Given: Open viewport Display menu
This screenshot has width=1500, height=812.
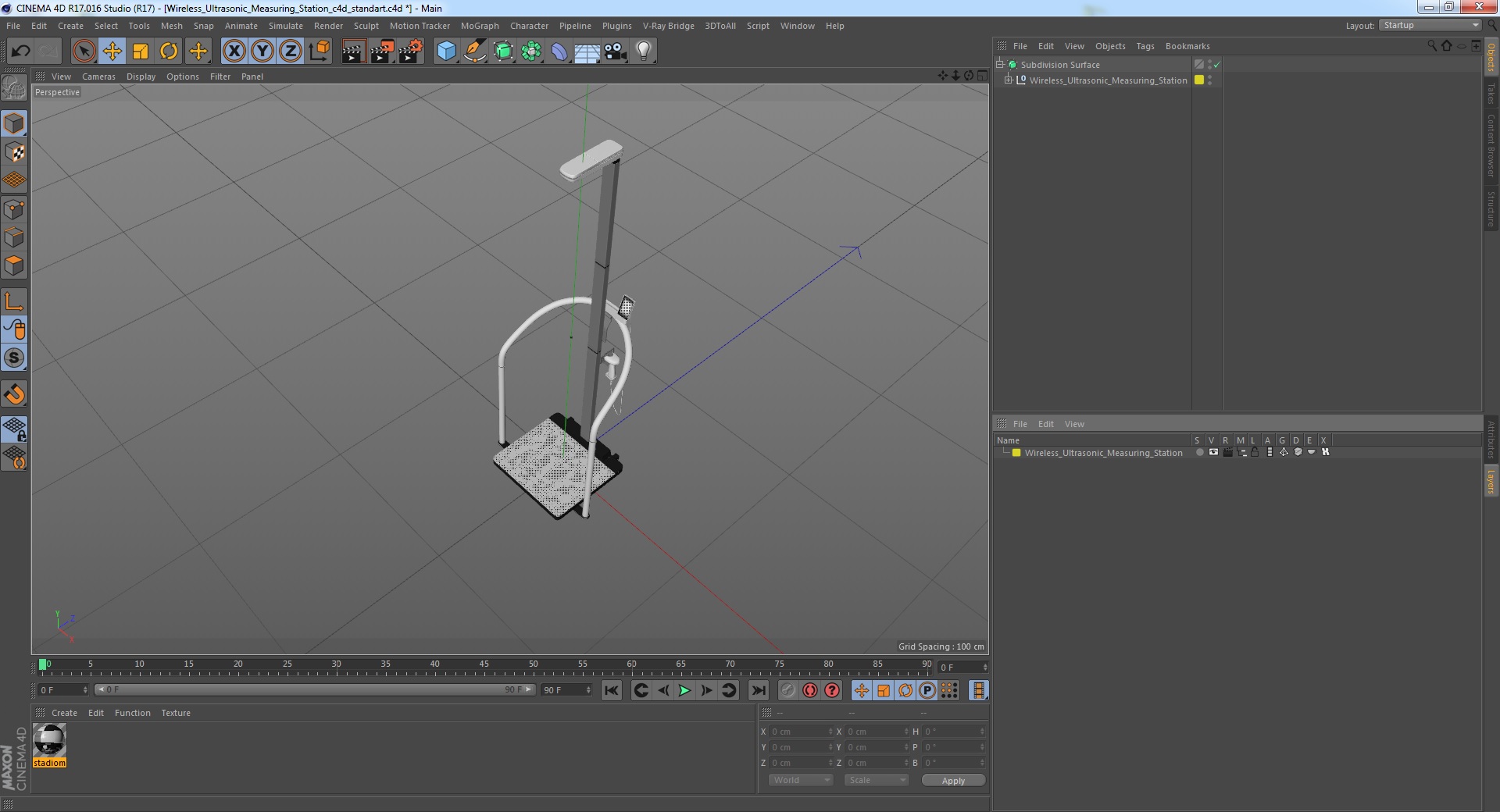Looking at the screenshot, I should [x=141, y=77].
